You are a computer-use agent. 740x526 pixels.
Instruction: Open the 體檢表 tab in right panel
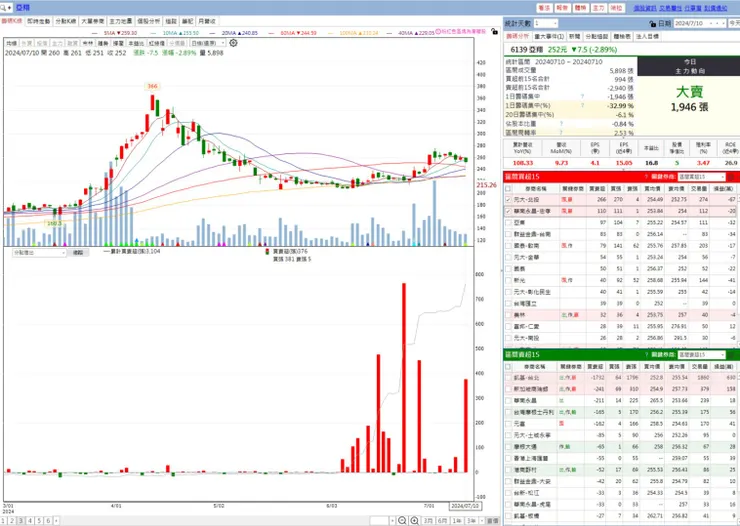[x=622, y=36]
